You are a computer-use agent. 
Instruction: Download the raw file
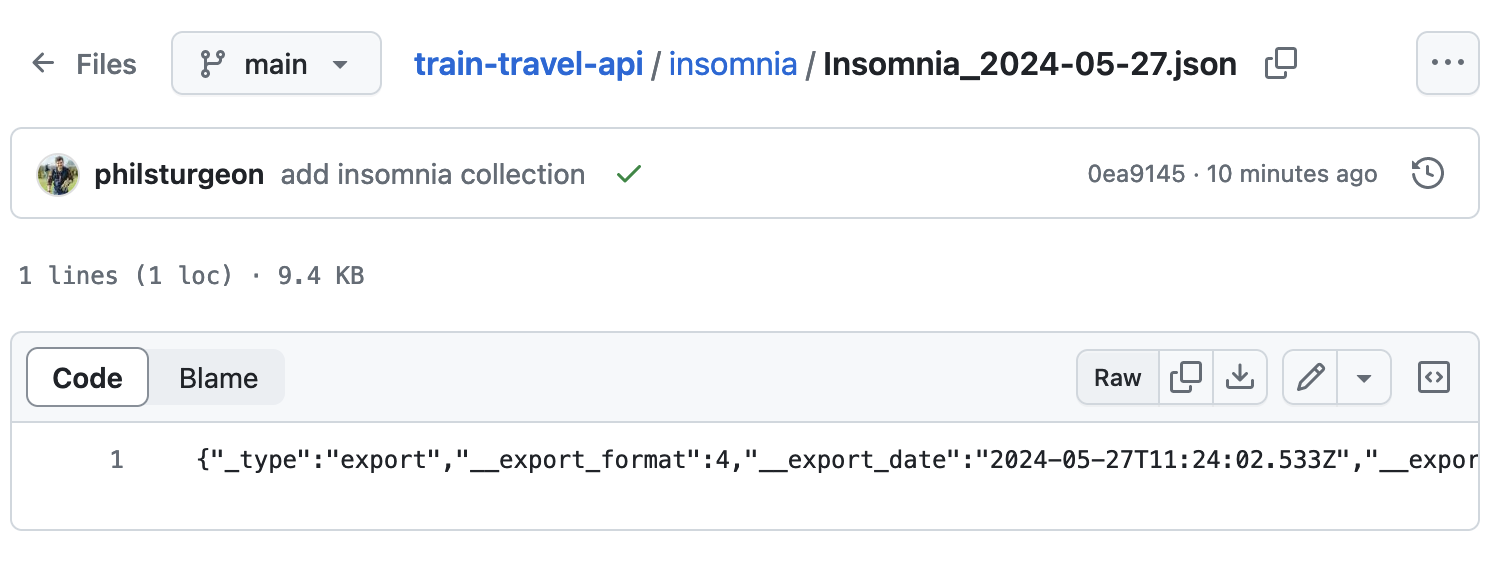tap(1240, 377)
